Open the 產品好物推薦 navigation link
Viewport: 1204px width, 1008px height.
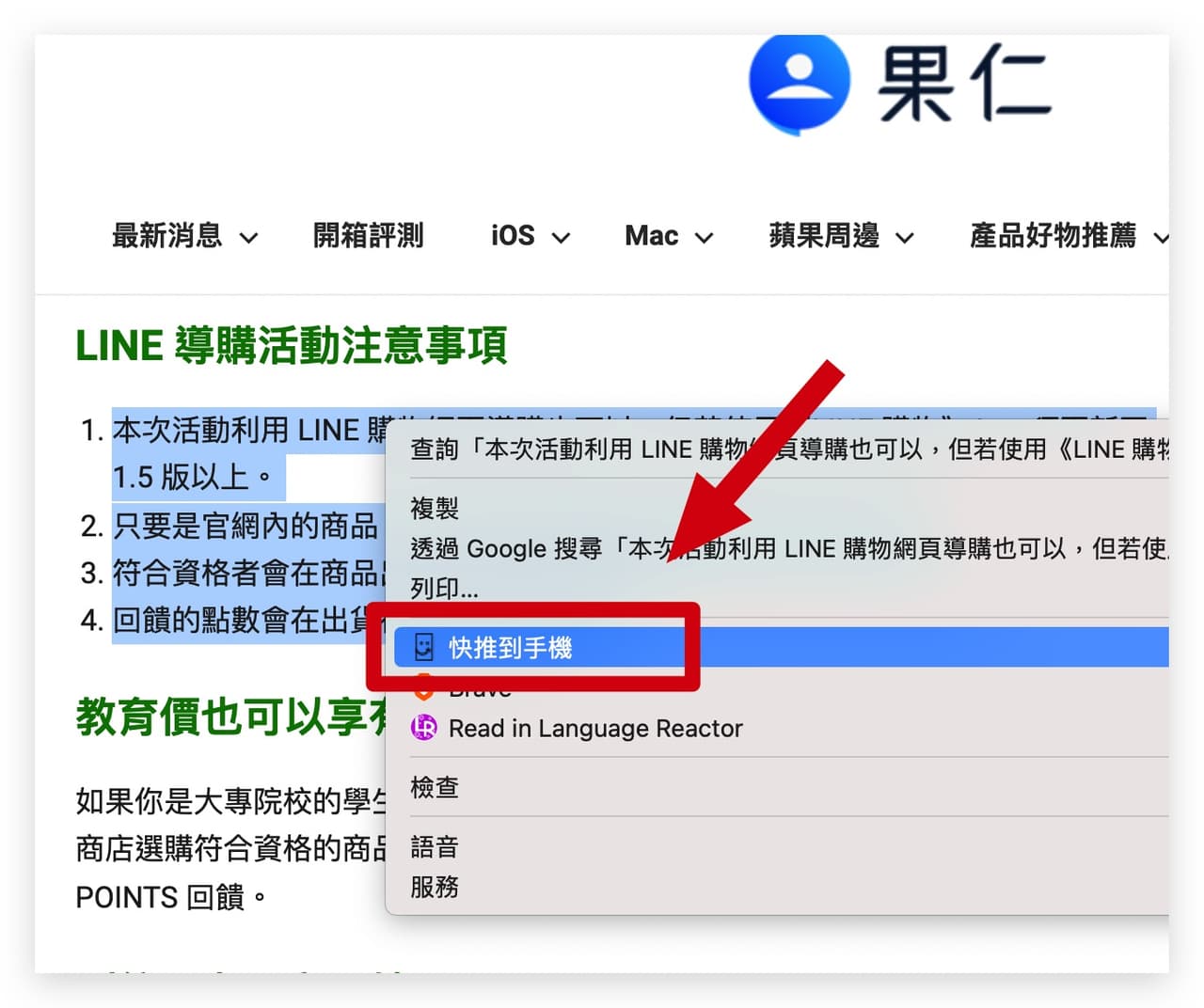[x=1053, y=235]
